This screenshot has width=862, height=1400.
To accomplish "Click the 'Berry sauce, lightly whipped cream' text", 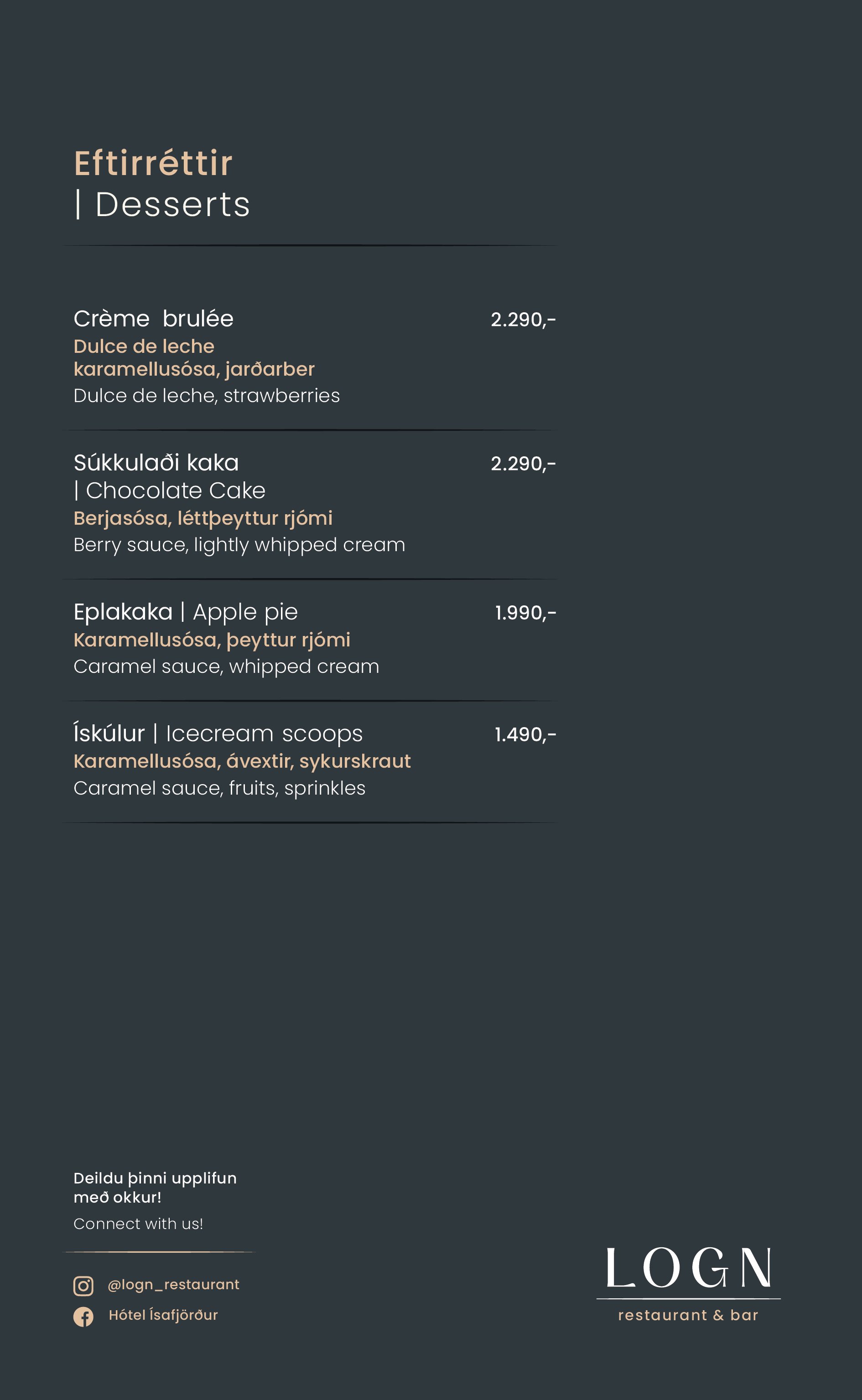I will [x=239, y=545].
